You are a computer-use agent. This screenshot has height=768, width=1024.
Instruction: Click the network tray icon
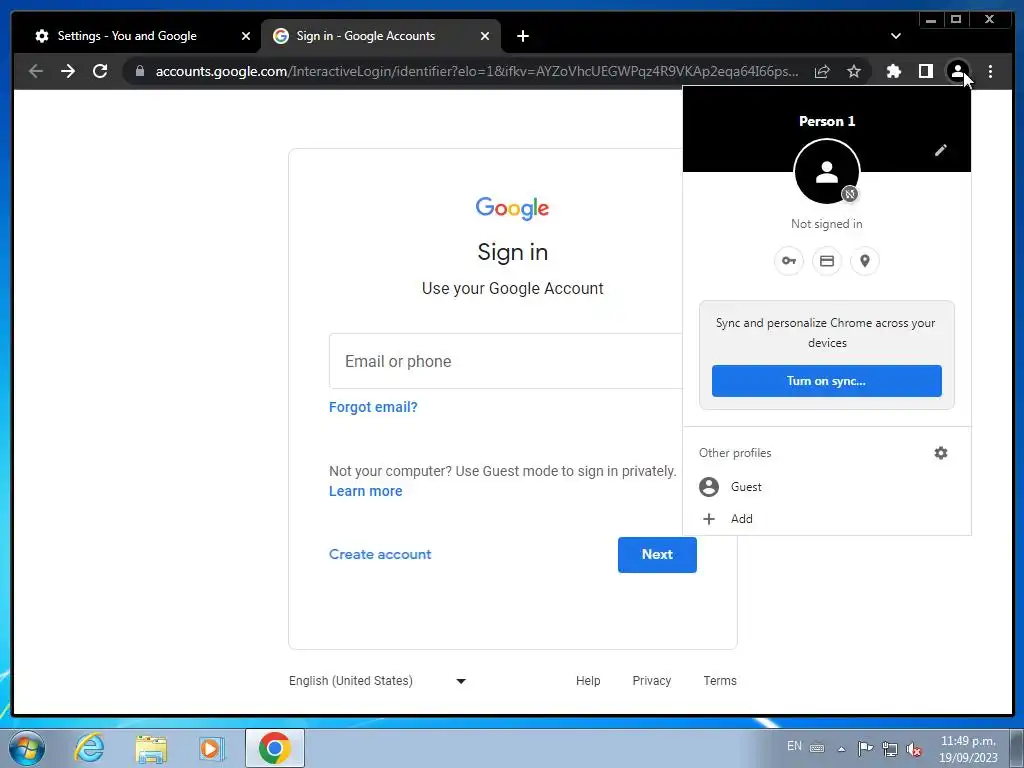(889, 748)
